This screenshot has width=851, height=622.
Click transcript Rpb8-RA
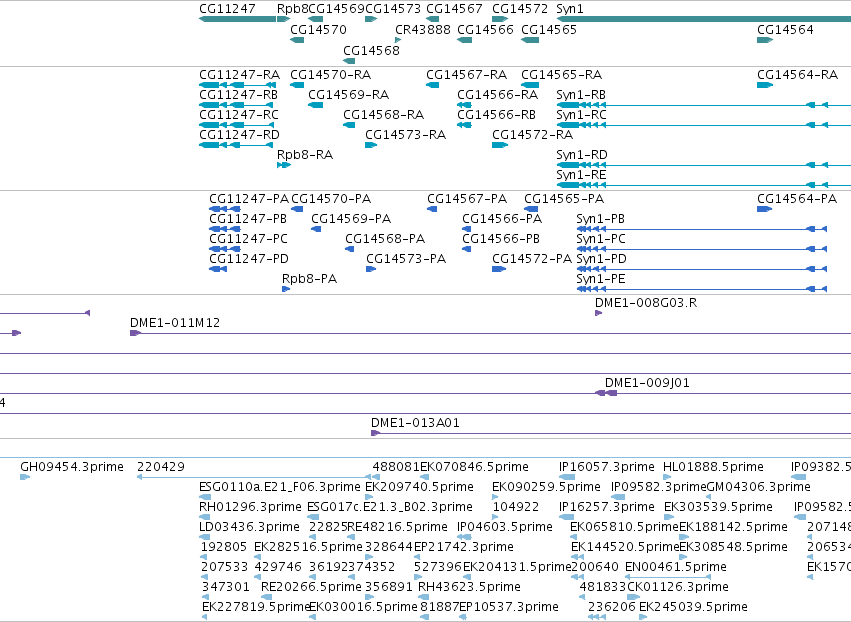(305, 155)
